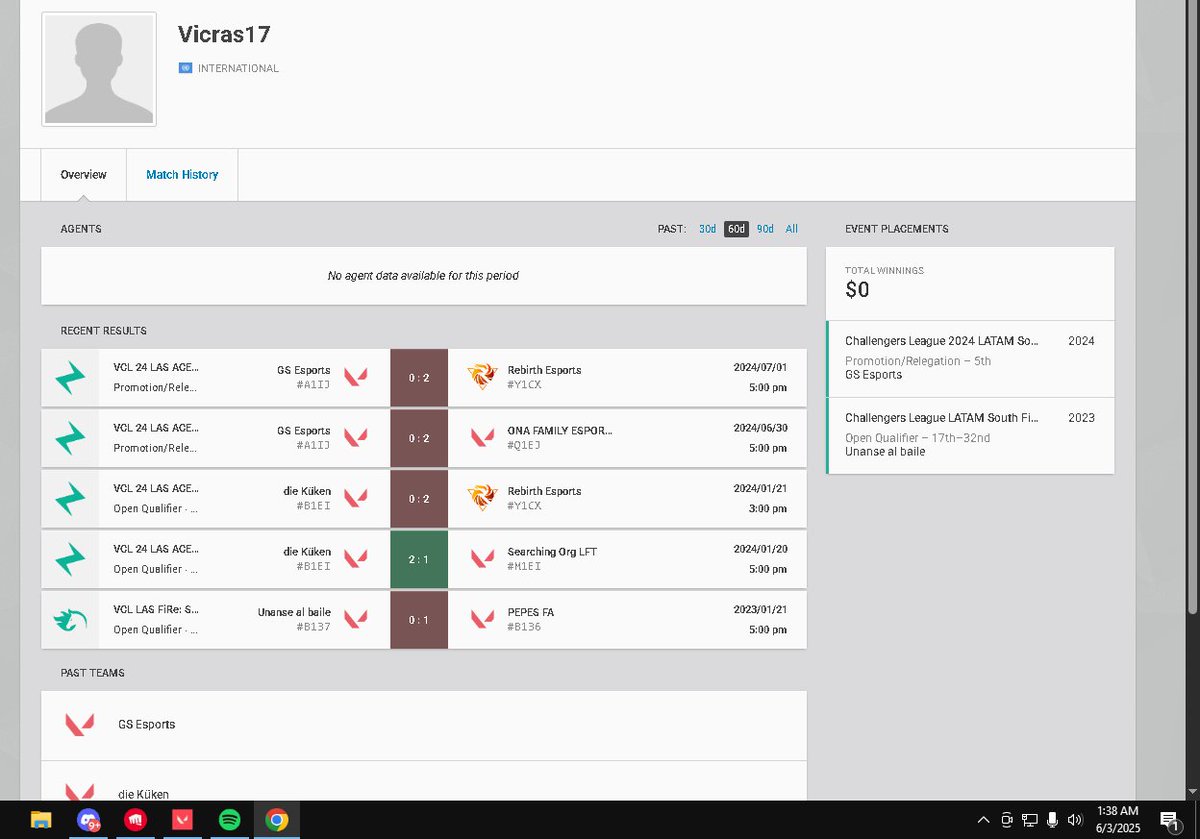1200x839 pixels.
Task: Open GS Esports in past teams
Action: pyautogui.click(x=424, y=725)
